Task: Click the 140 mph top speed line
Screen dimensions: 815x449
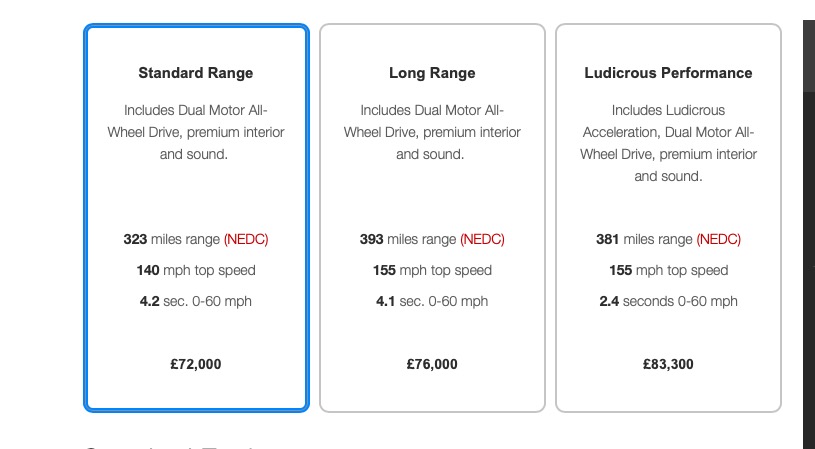Action: (x=196, y=270)
